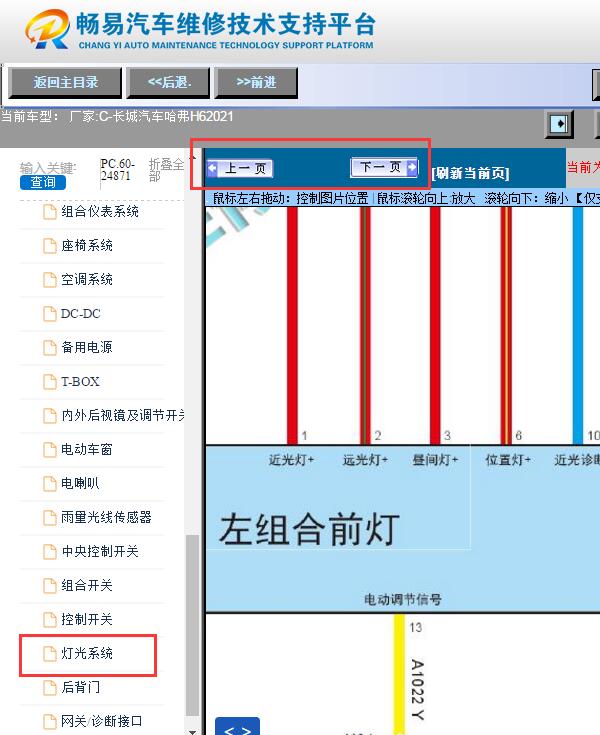Open the previous page with 上一页
Viewport: 600px width, 735px height.
click(x=240, y=168)
